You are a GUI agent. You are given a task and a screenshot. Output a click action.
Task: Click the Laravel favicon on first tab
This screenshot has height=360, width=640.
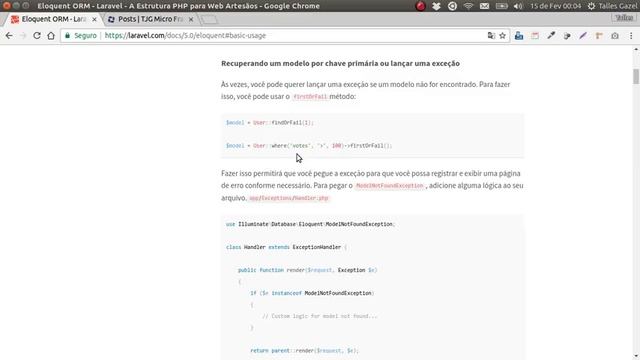pyautogui.click(x=15, y=20)
